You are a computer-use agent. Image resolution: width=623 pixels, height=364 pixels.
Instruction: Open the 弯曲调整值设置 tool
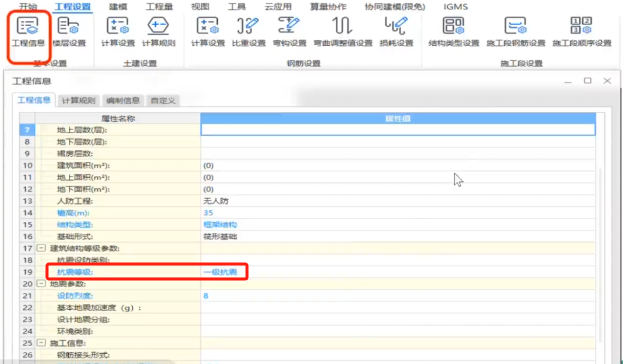(343, 32)
